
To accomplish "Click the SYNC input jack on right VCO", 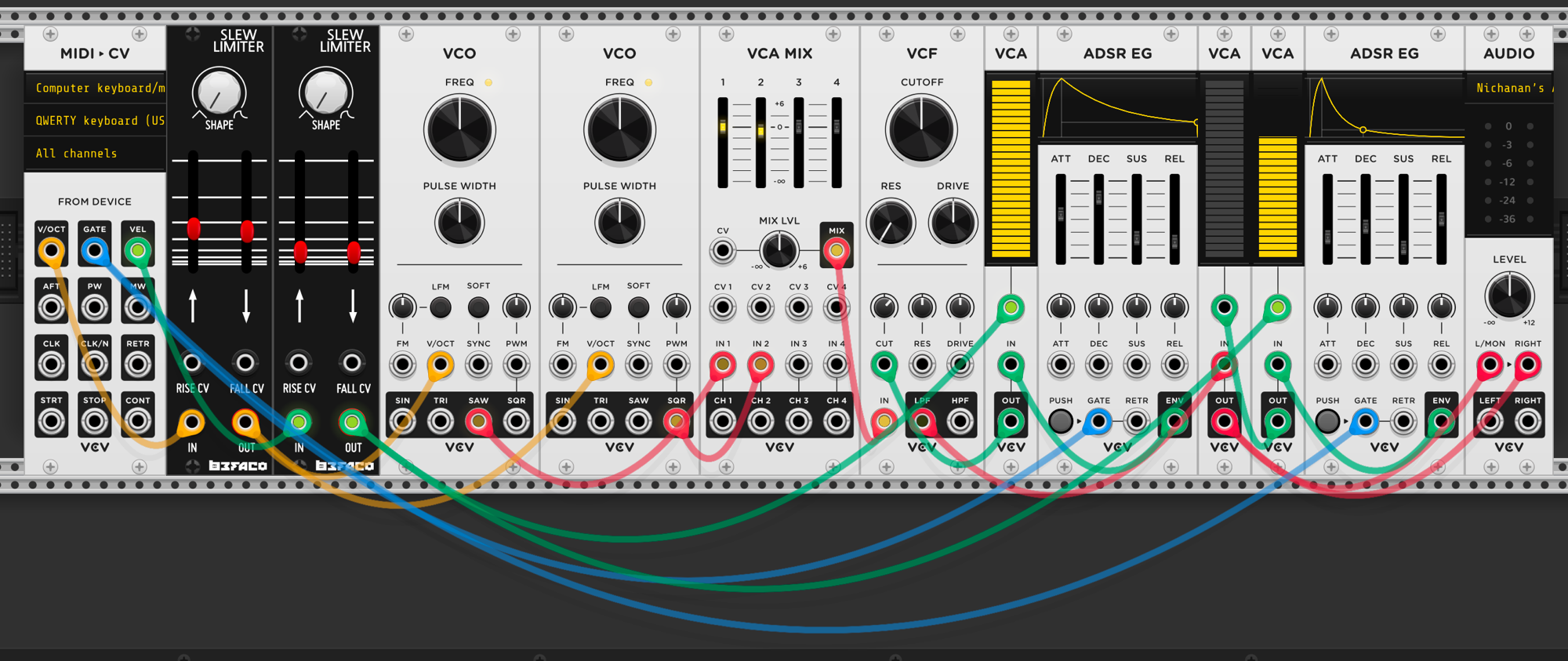I will (638, 365).
